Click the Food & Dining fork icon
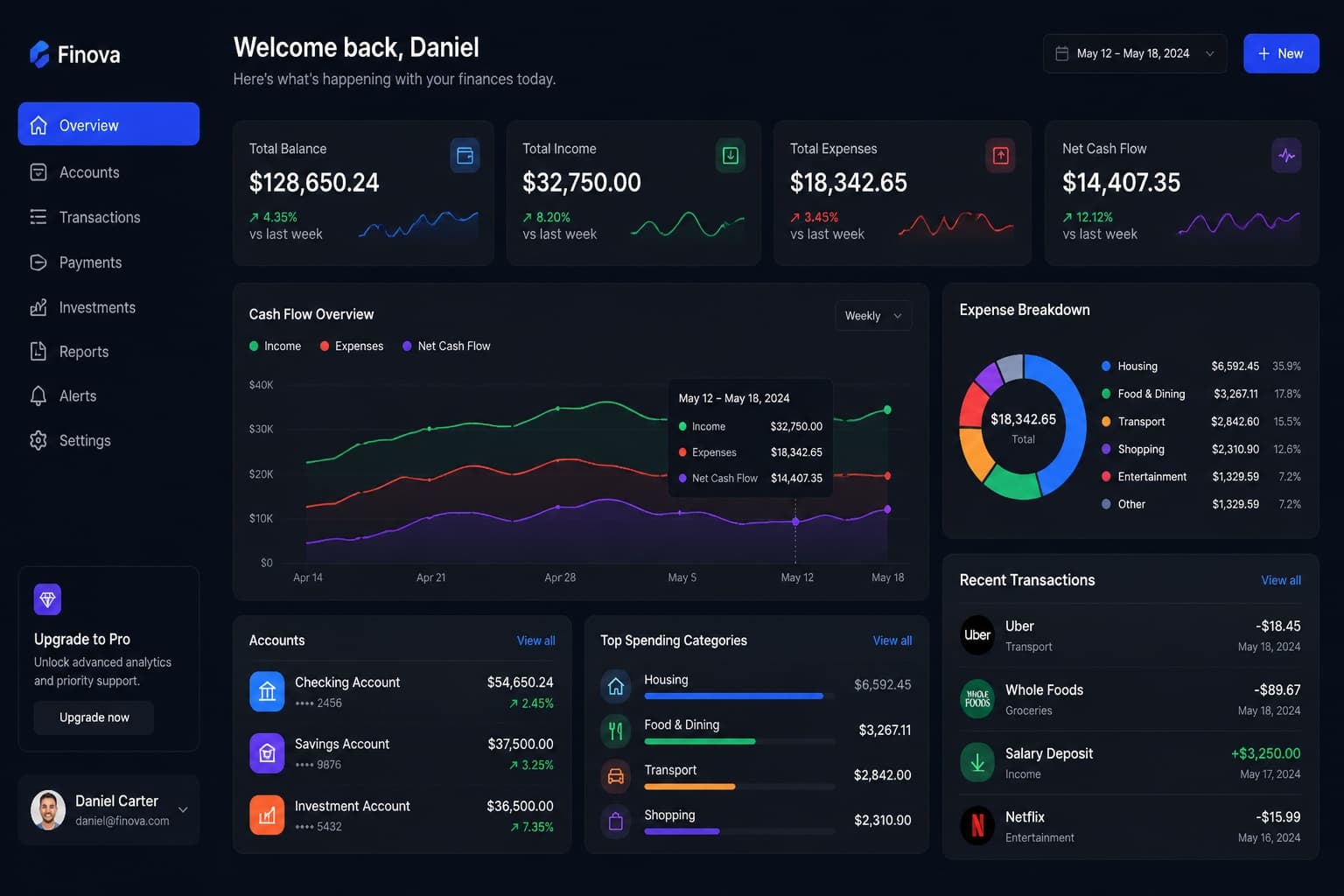 pyautogui.click(x=616, y=731)
